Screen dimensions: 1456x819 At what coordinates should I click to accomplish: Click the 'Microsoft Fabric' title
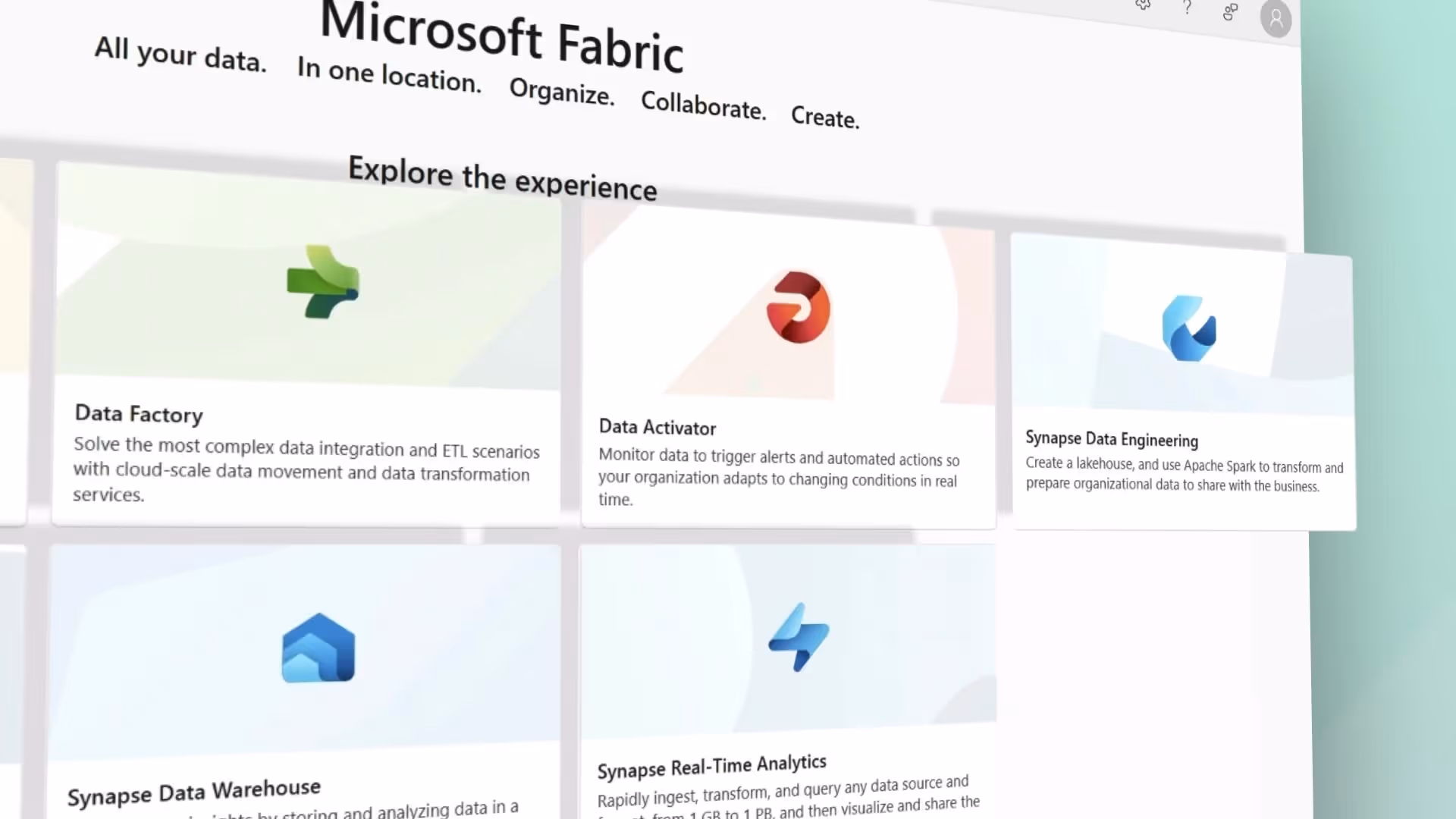(502, 36)
